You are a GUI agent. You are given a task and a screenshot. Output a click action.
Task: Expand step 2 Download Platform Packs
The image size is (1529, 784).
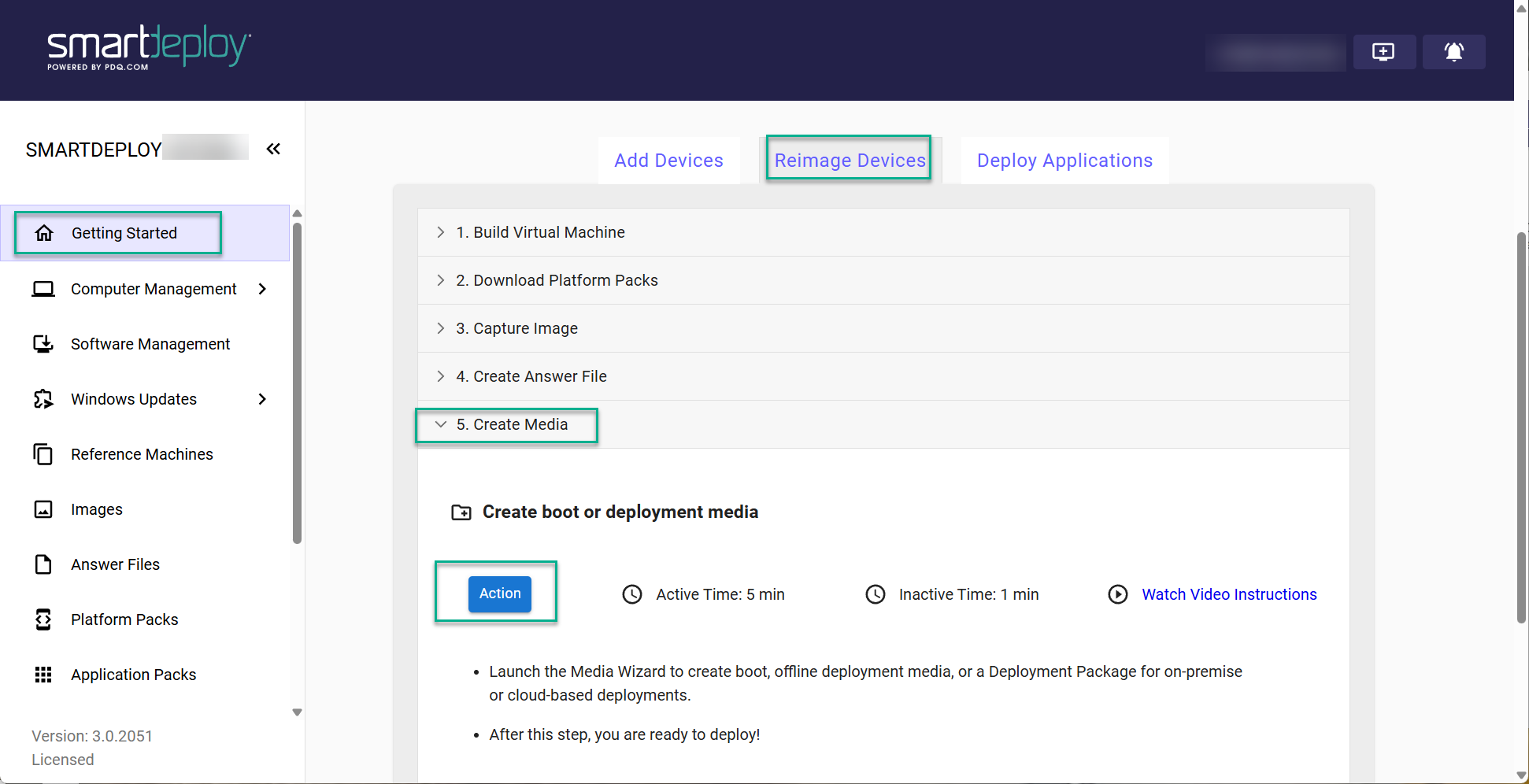tap(883, 280)
